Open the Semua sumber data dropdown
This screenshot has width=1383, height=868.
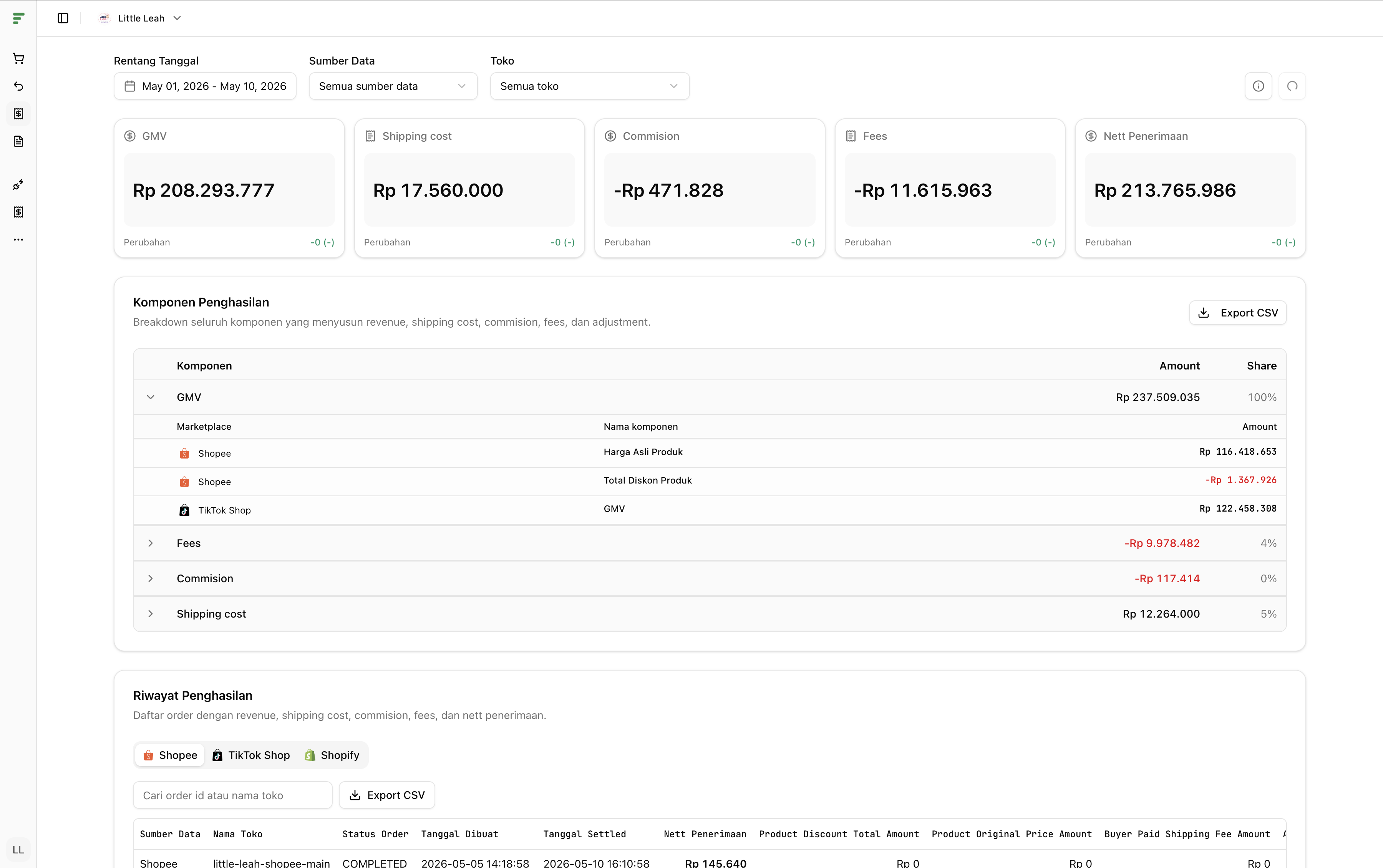pyautogui.click(x=393, y=86)
